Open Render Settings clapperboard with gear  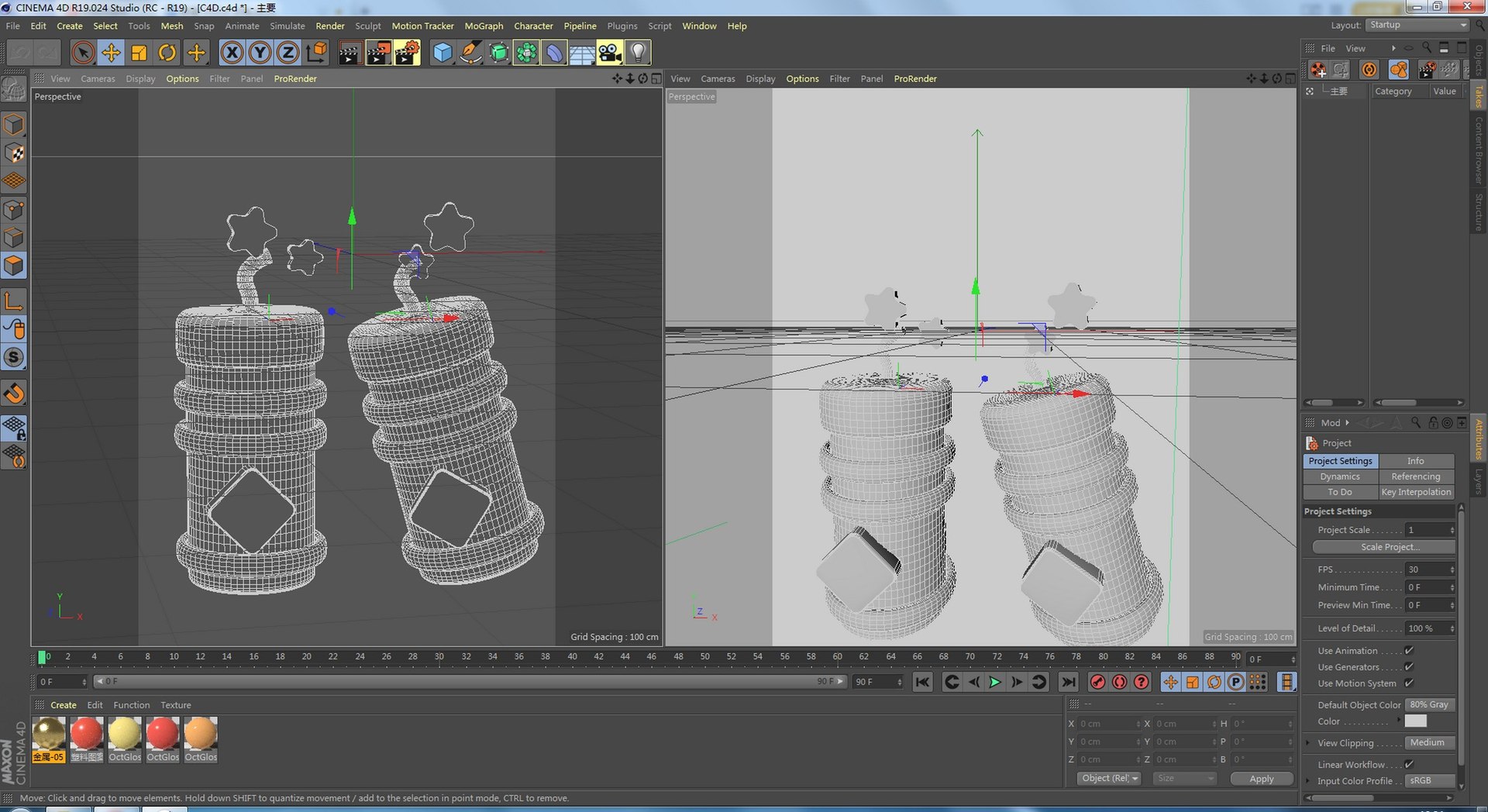(x=407, y=53)
